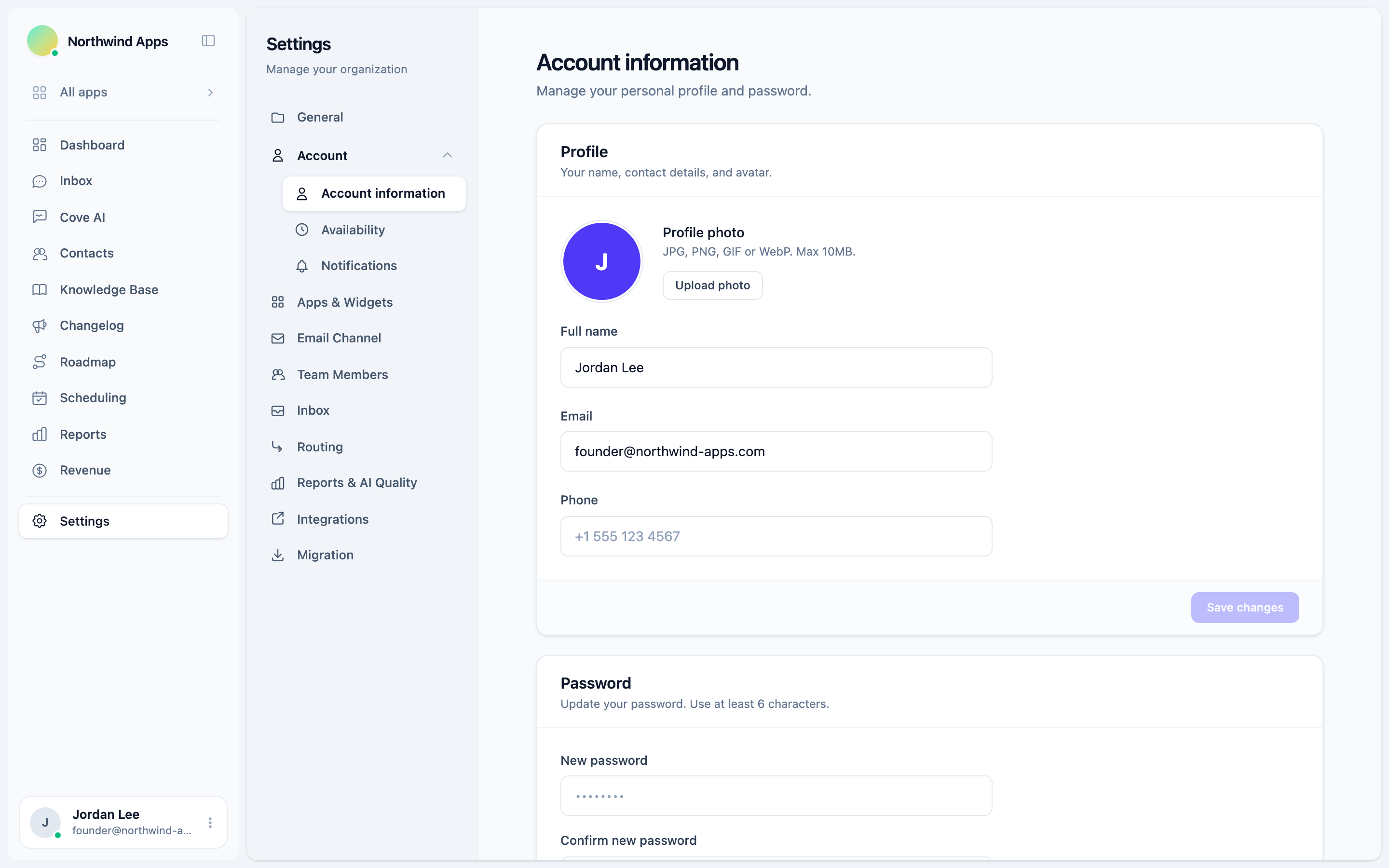Click the Scheduling calendar icon
1389x868 pixels.
pyautogui.click(x=40, y=398)
